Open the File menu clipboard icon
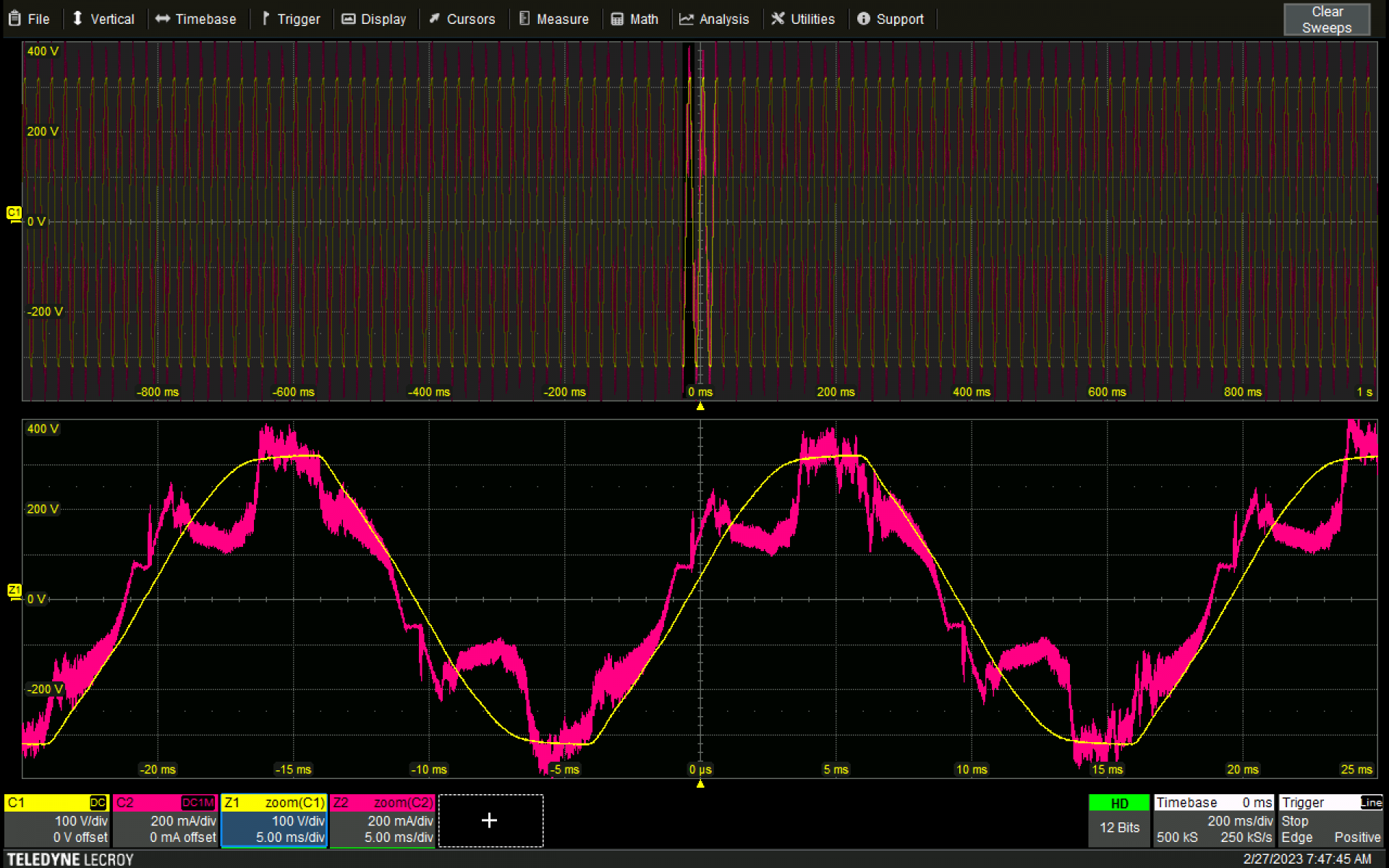The height and width of the screenshot is (868, 1389). pyautogui.click(x=14, y=19)
